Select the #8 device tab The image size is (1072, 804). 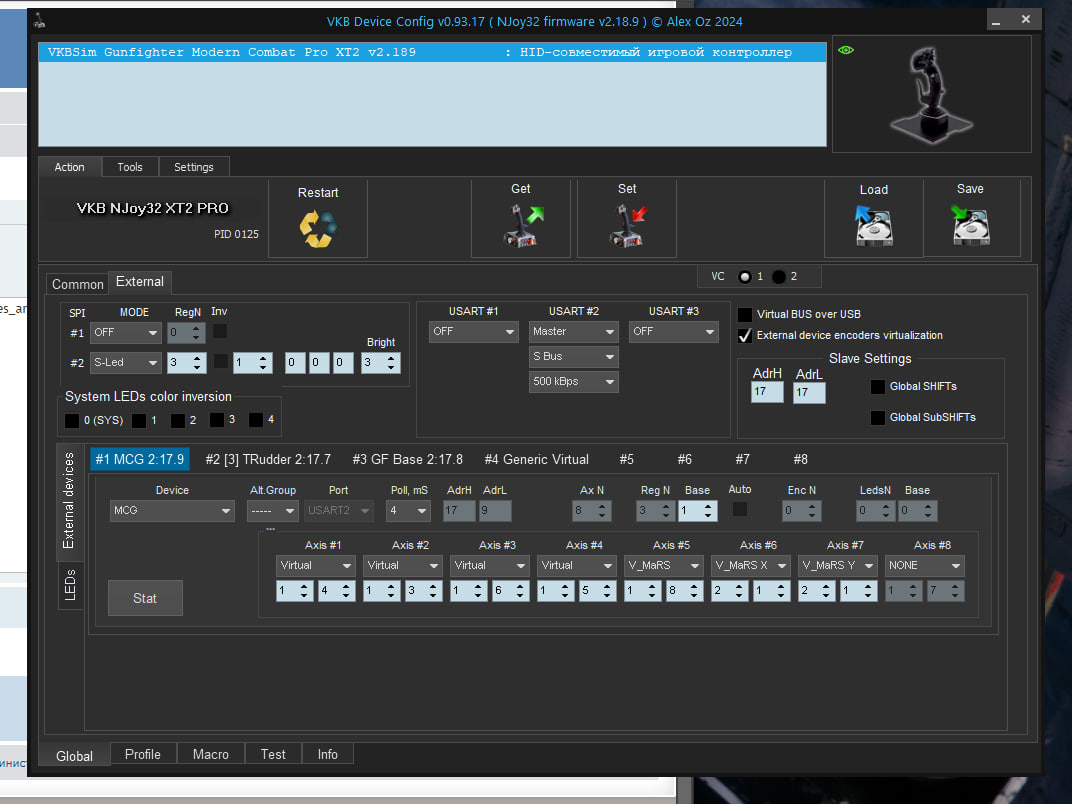point(801,459)
